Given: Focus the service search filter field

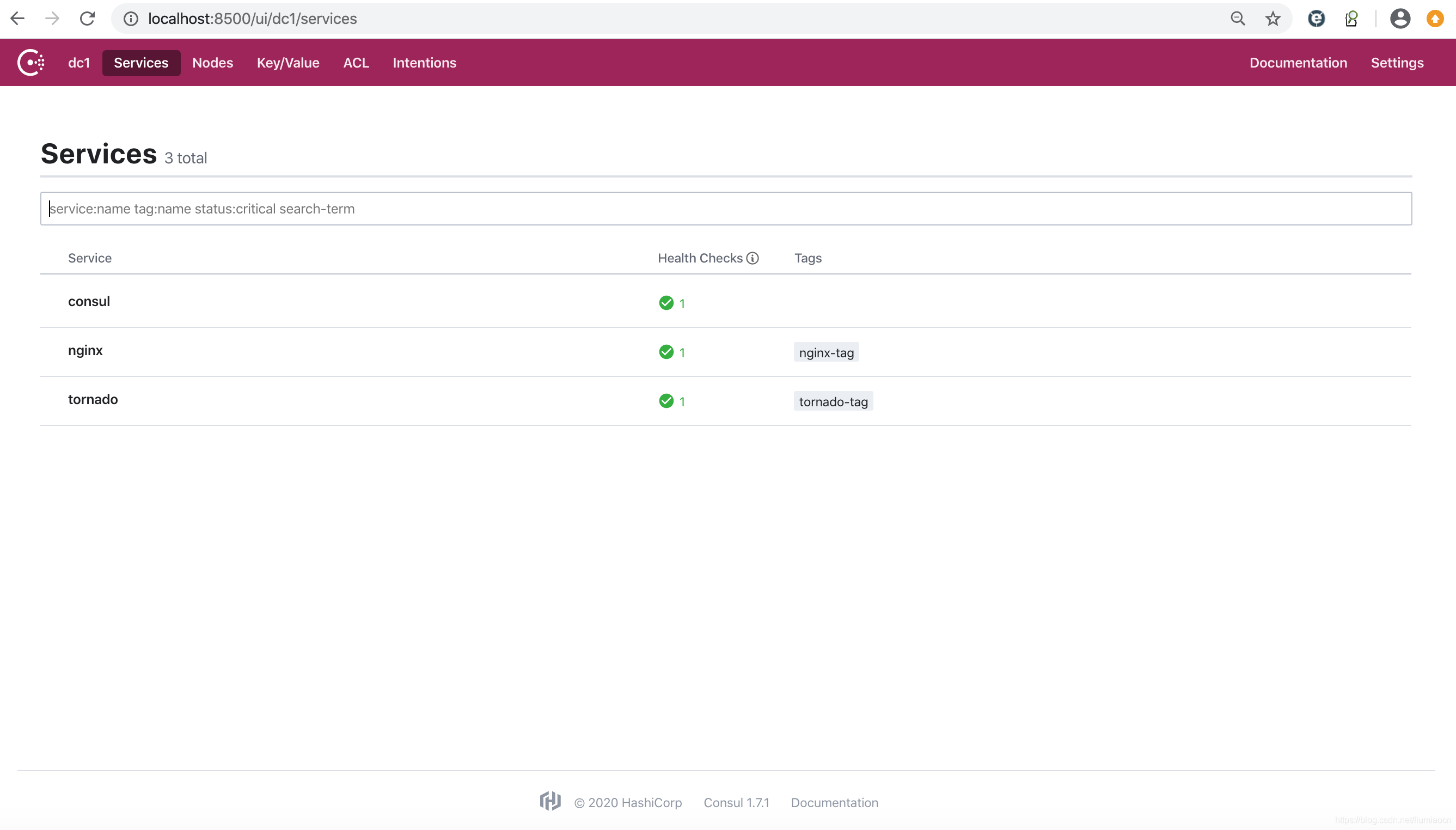Looking at the screenshot, I should [725, 209].
